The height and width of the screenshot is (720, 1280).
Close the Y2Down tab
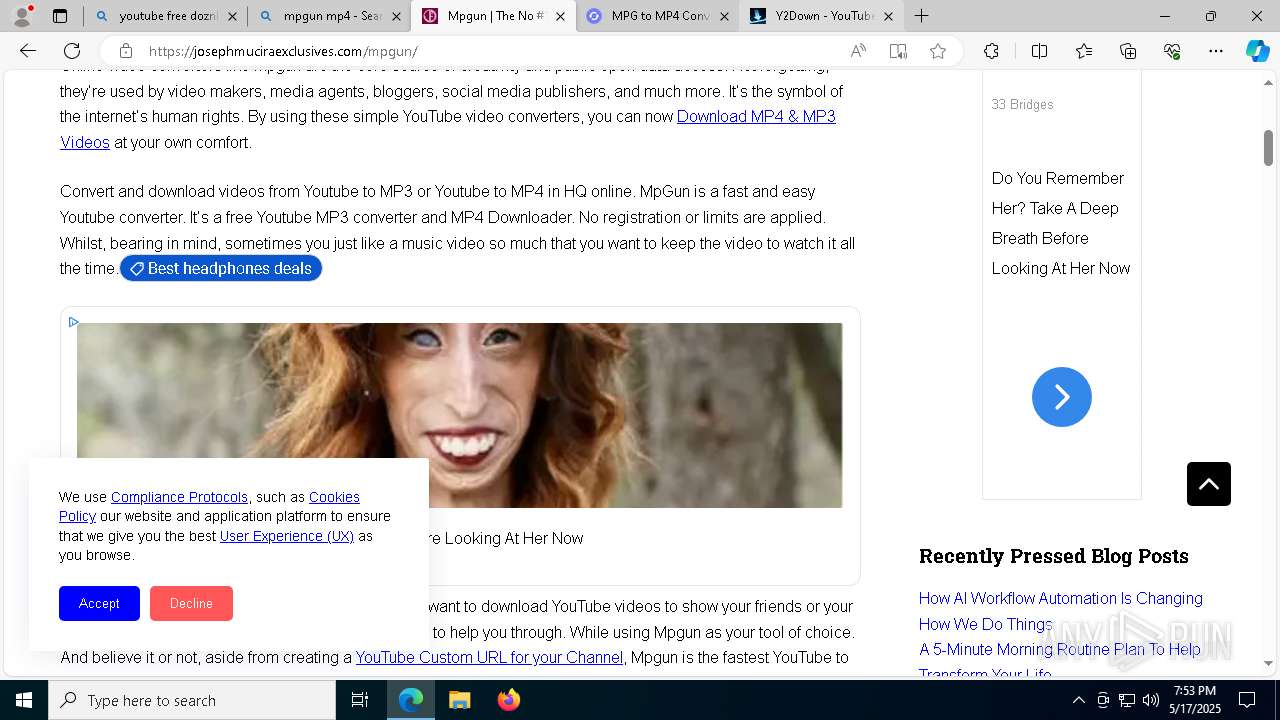pos(888,16)
